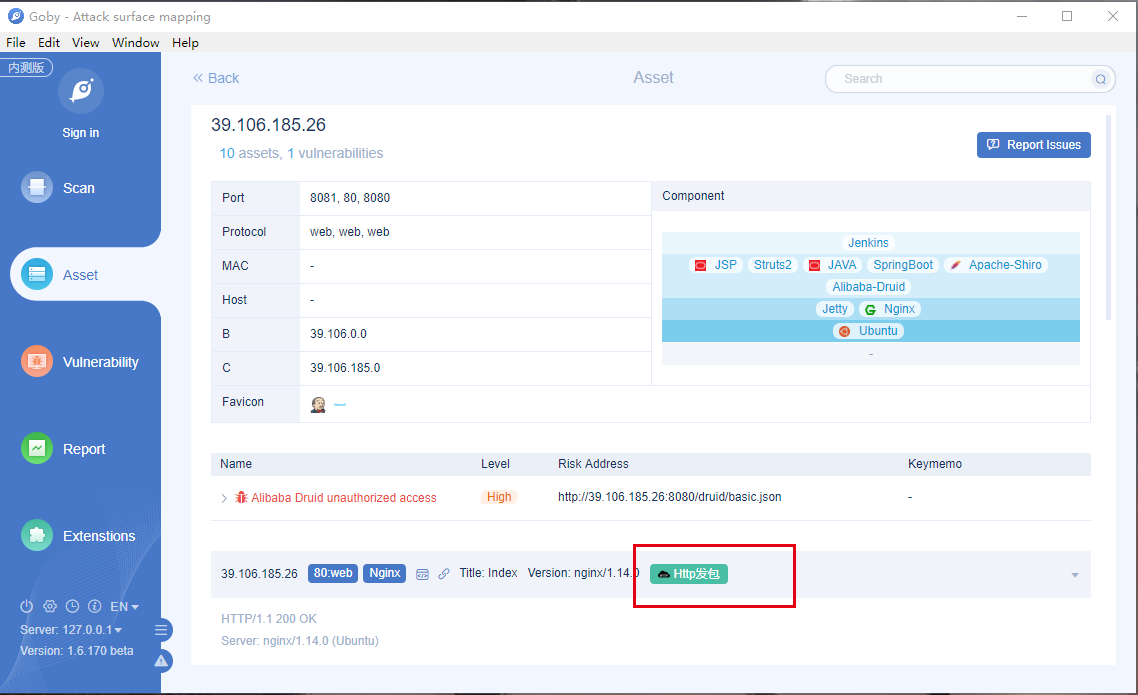Screen dimensions: 1138x695
Task: Click the chain link icon for port 80
Action: pyautogui.click(x=443, y=574)
